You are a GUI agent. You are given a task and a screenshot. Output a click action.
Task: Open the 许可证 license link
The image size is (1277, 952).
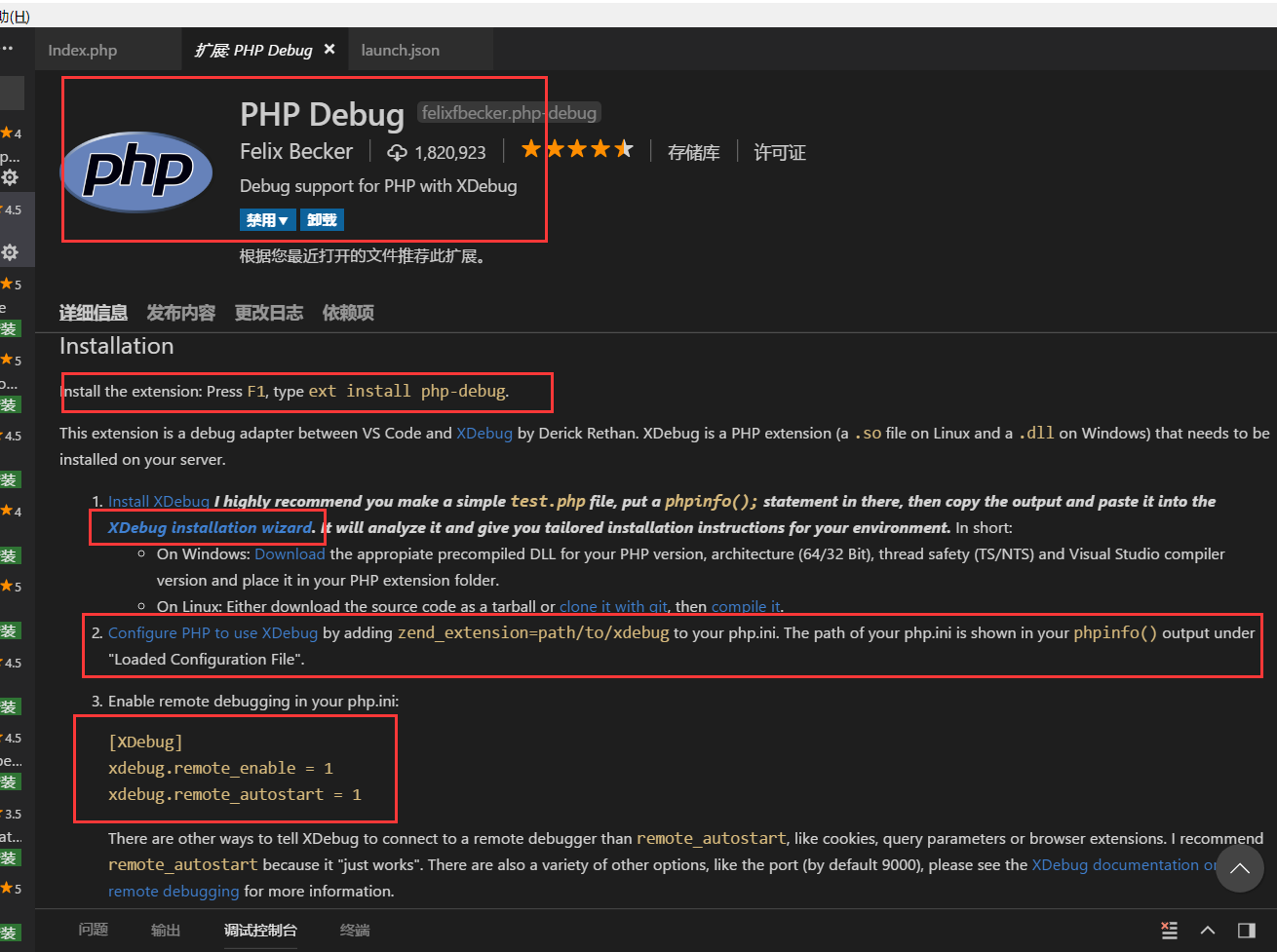780,152
